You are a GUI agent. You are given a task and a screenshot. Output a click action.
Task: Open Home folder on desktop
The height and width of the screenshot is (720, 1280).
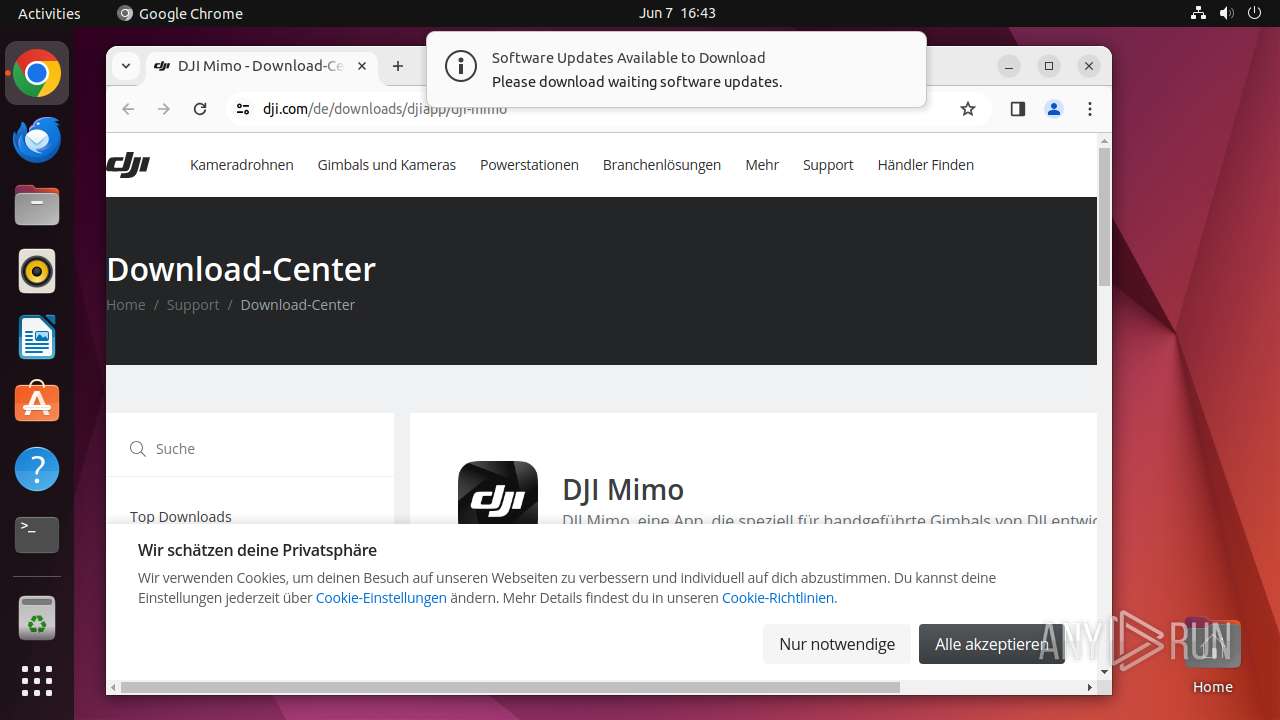[x=1212, y=655]
